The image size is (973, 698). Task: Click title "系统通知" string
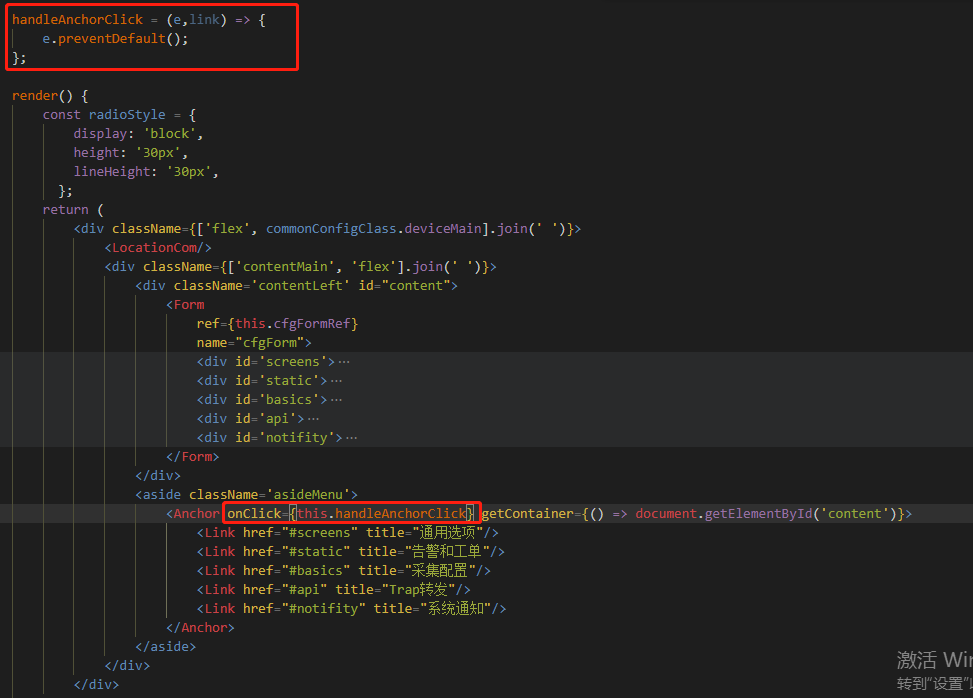coord(455,609)
